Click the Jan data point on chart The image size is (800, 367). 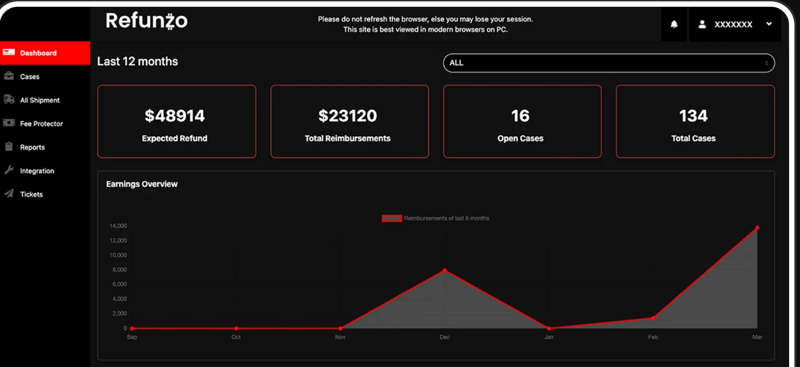[x=549, y=328]
